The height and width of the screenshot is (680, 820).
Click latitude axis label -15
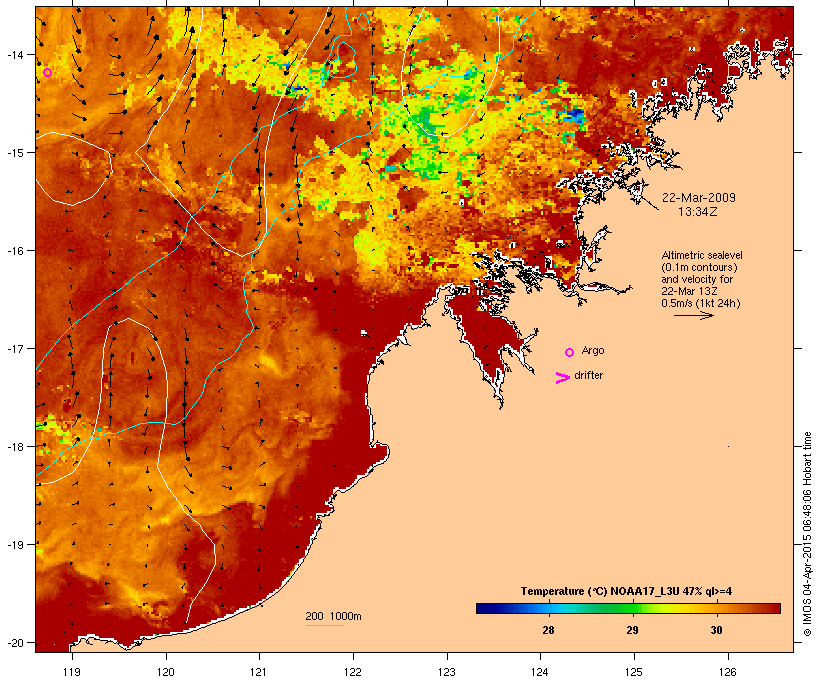point(14,152)
